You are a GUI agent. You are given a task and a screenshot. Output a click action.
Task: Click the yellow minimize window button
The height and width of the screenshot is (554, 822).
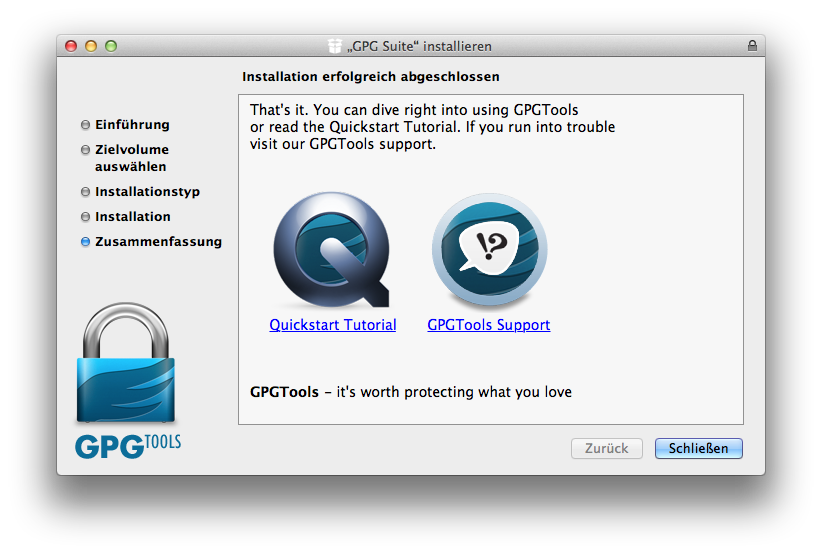coord(91,46)
